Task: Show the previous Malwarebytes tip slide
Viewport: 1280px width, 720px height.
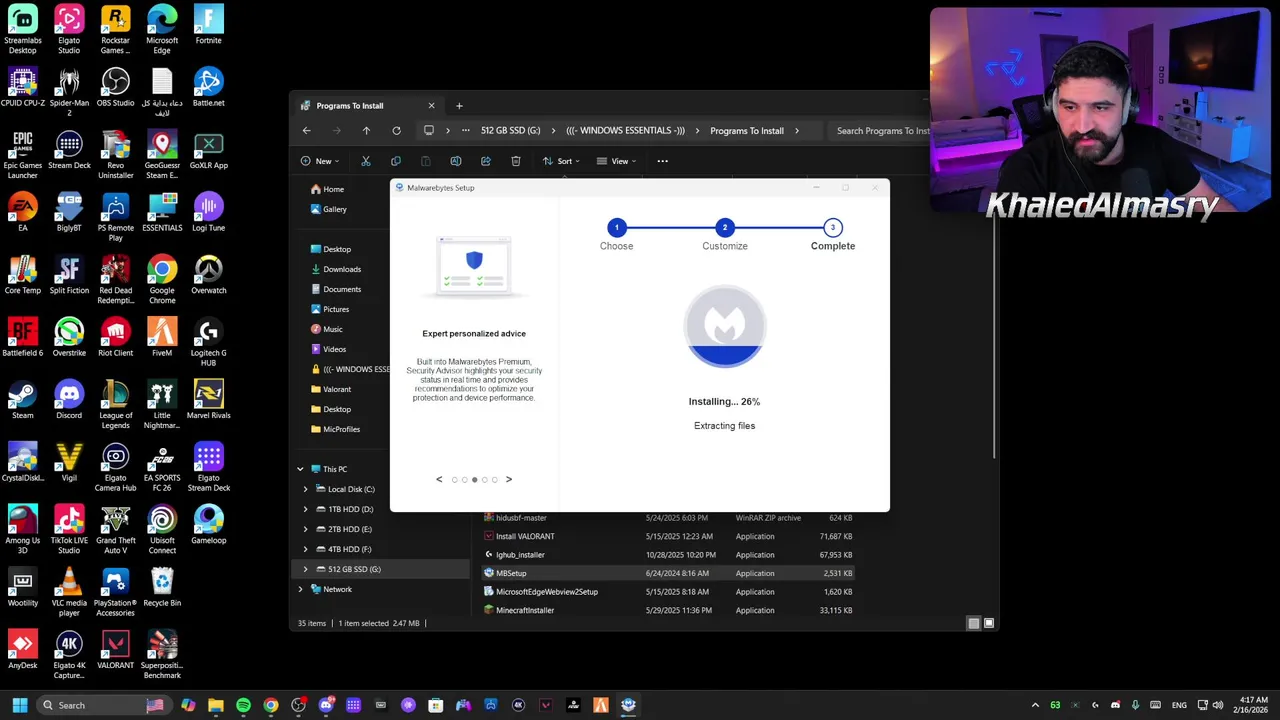Action: pyautogui.click(x=439, y=479)
